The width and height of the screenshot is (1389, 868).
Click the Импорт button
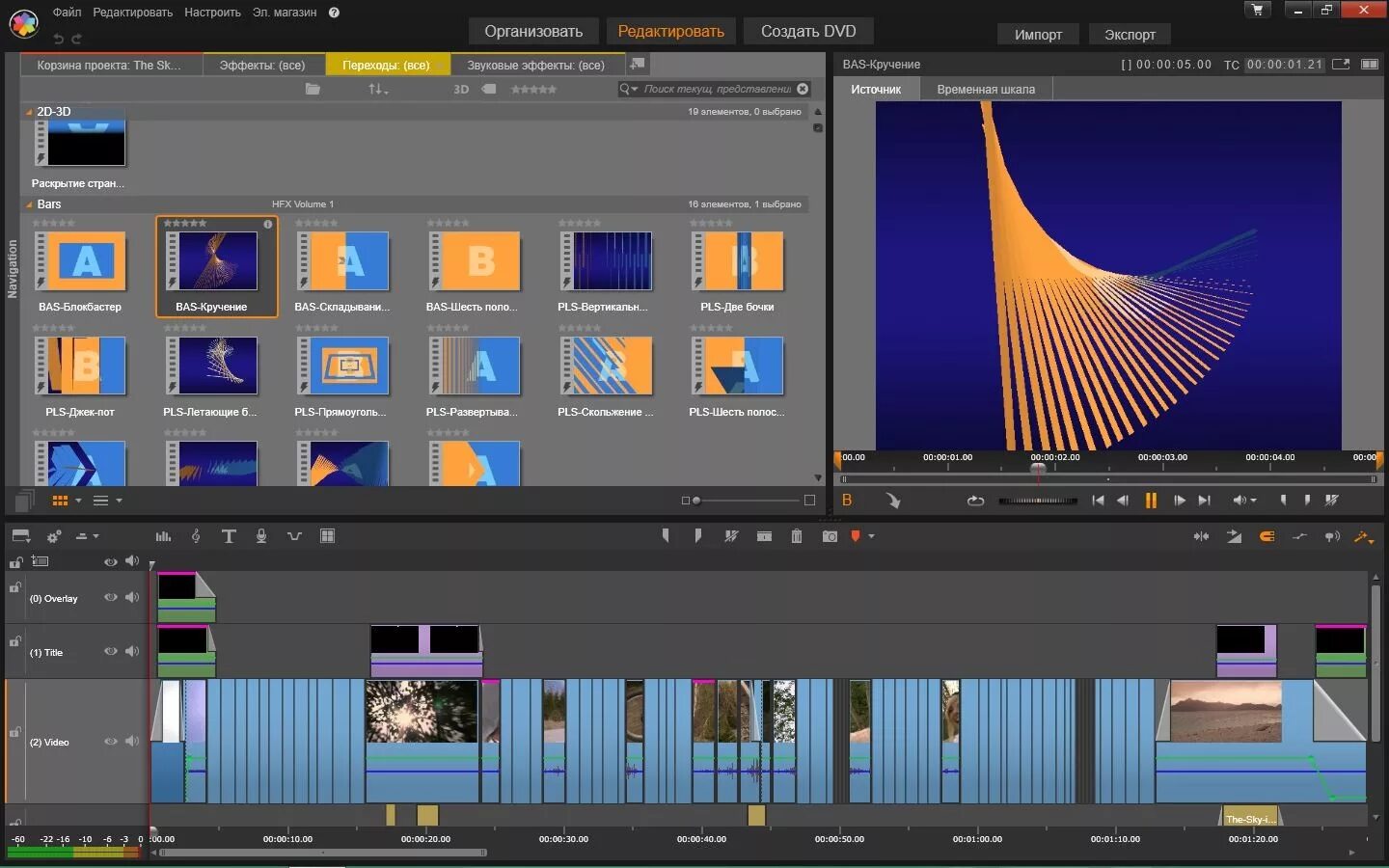1038,34
